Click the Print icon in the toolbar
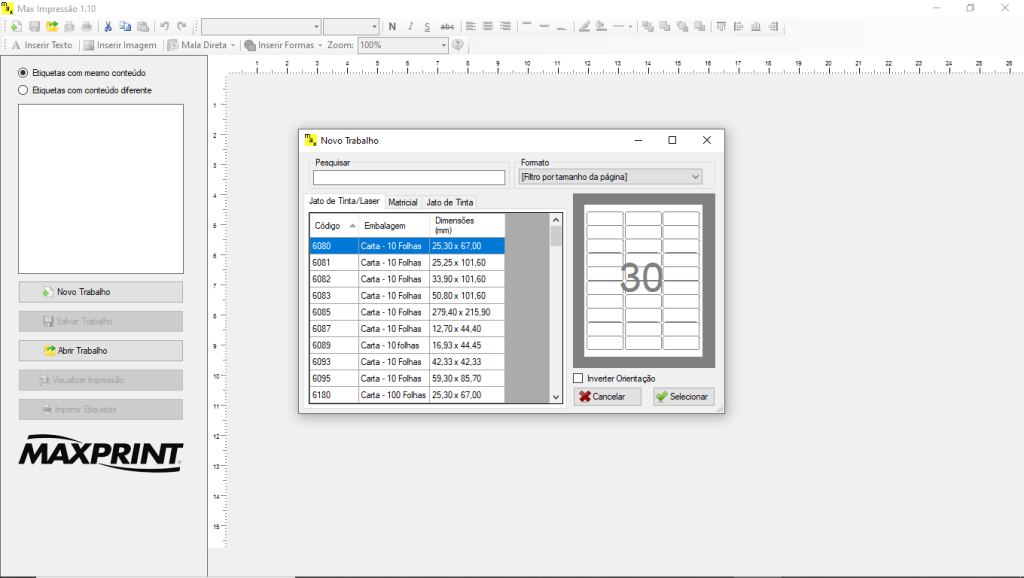Viewport: 1024px width, 578px height. [86, 26]
